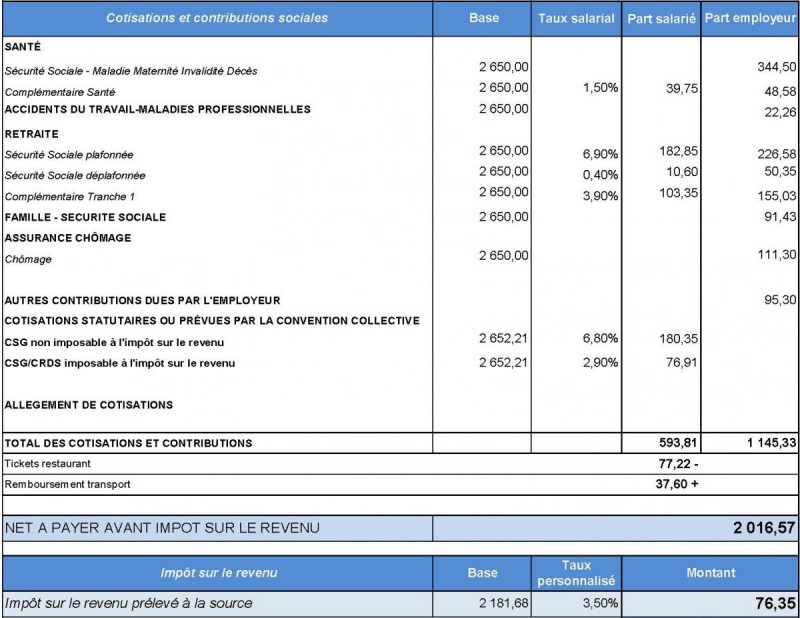Select 'COTISATIONS STATUTAIRES OU PRÉVUES PAR LA CONVENTION COLLECTIVE'
The height and width of the screenshot is (618, 800).
[x=212, y=321]
